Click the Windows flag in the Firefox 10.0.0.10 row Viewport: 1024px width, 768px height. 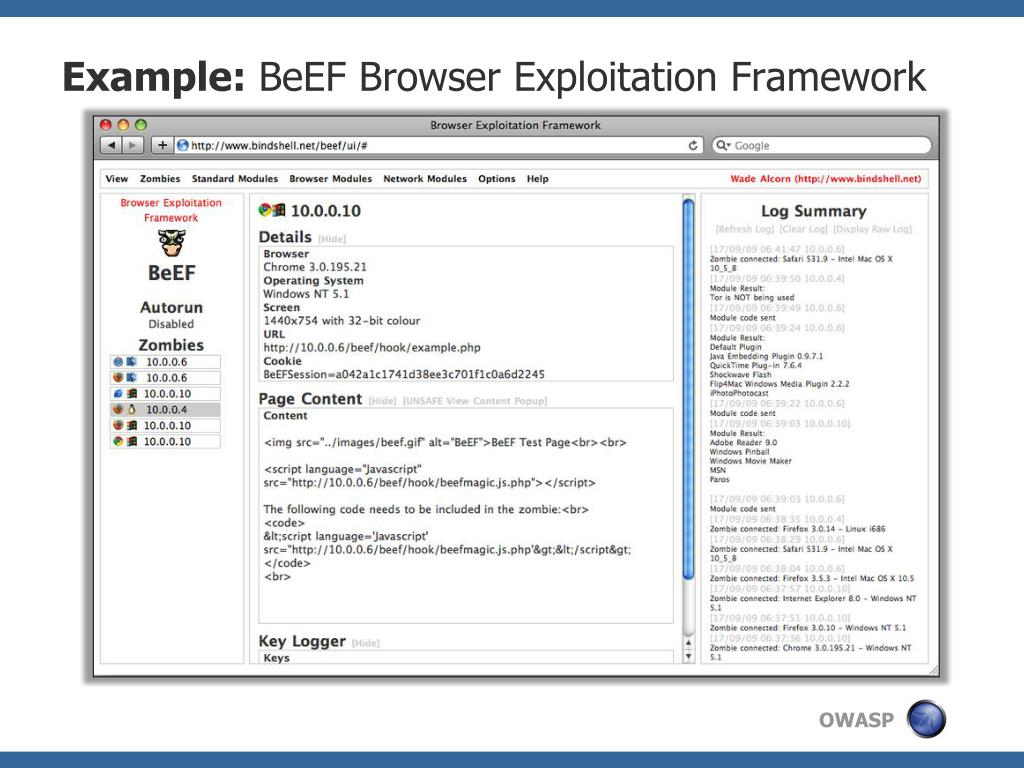pyautogui.click(x=131, y=425)
